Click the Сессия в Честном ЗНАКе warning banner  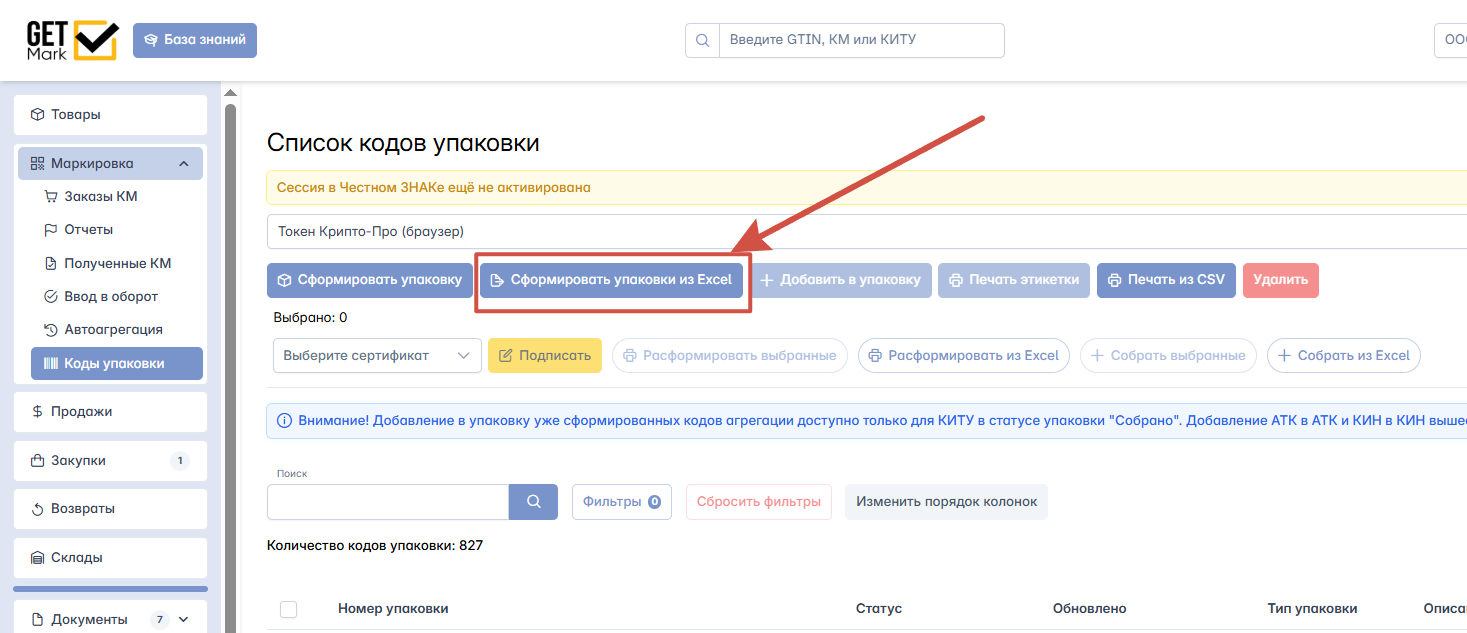point(866,187)
